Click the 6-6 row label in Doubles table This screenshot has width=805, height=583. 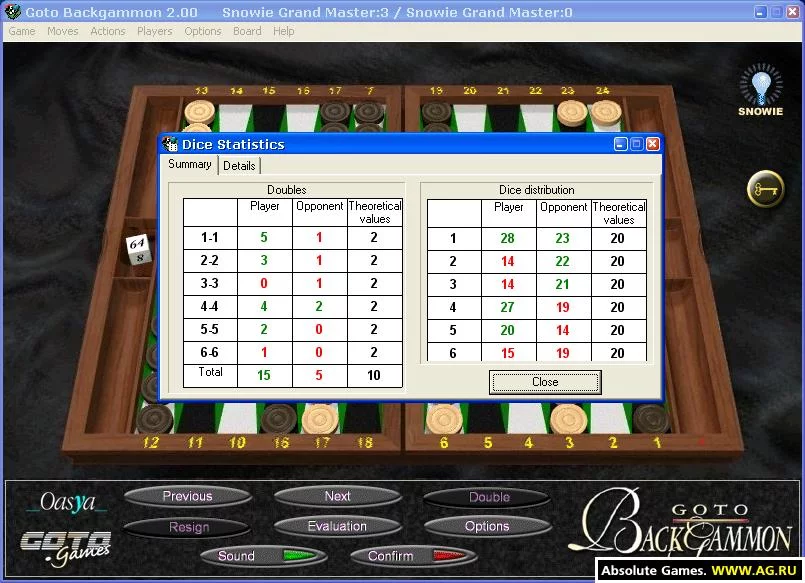209,353
